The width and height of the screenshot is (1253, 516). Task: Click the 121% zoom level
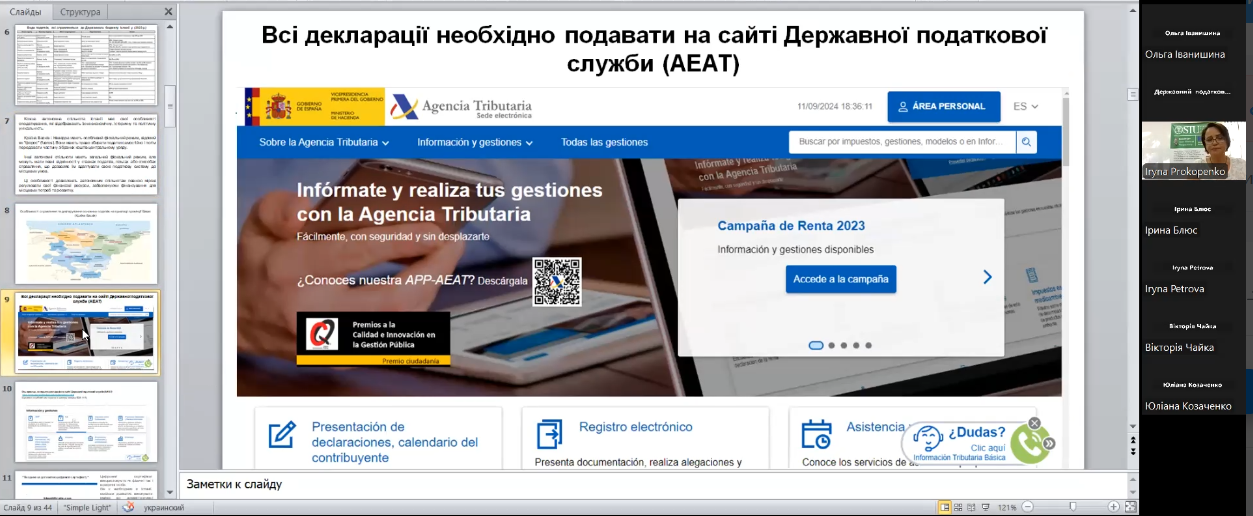pyautogui.click(x=1007, y=508)
